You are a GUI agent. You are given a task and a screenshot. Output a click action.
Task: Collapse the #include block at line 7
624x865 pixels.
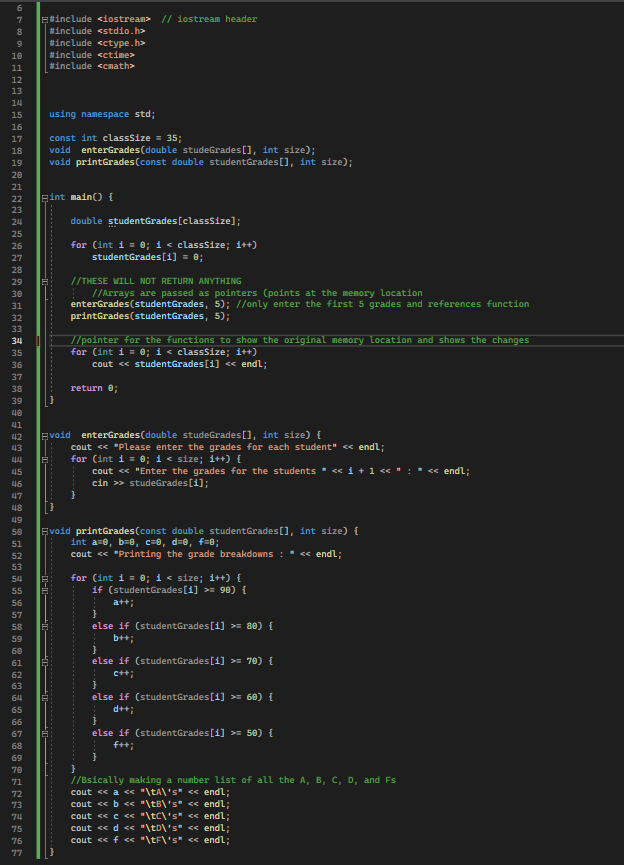[45, 20]
